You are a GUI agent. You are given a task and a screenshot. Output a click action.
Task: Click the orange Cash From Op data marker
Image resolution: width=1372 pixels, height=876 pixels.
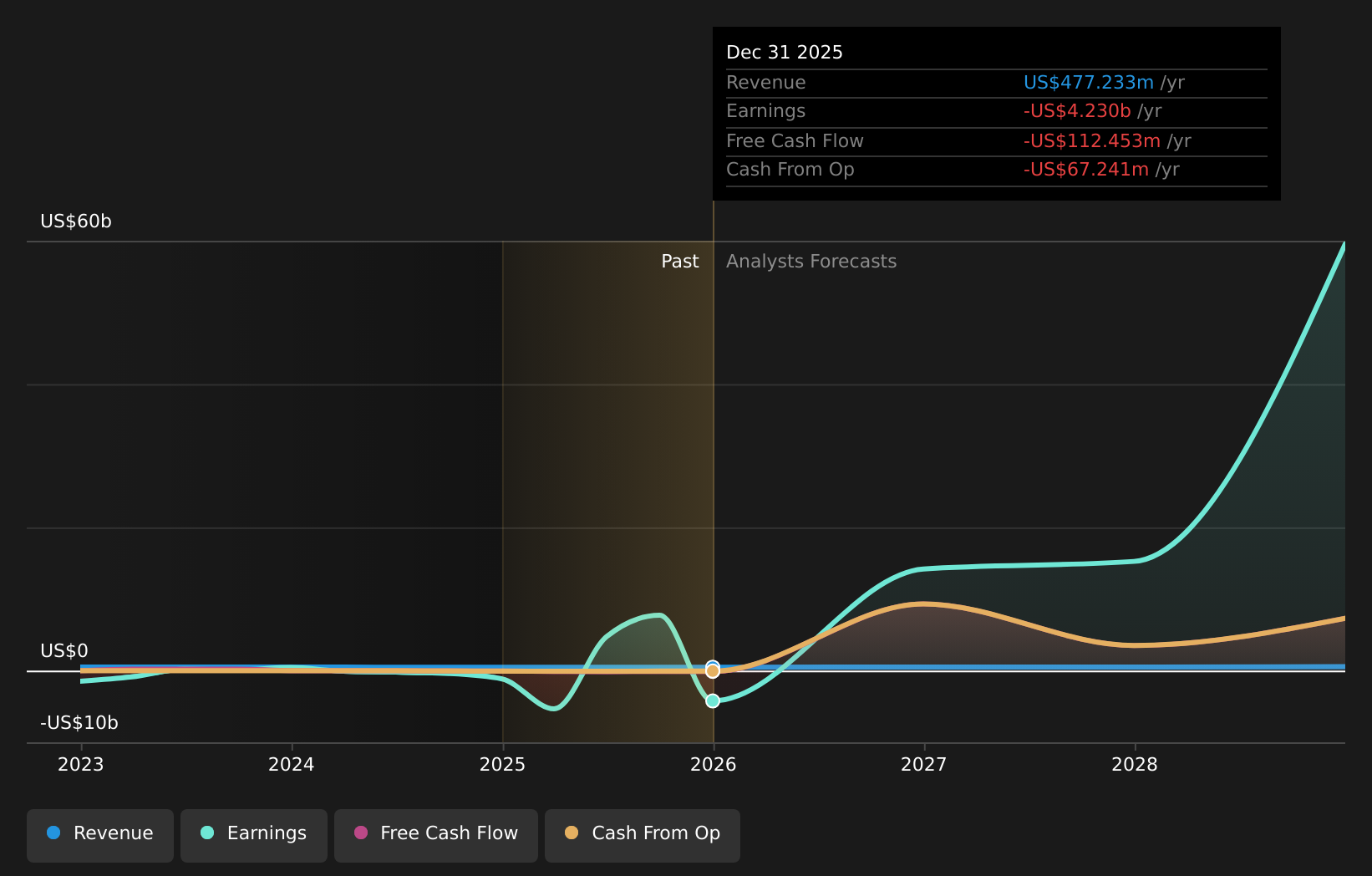tap(713, 671)
